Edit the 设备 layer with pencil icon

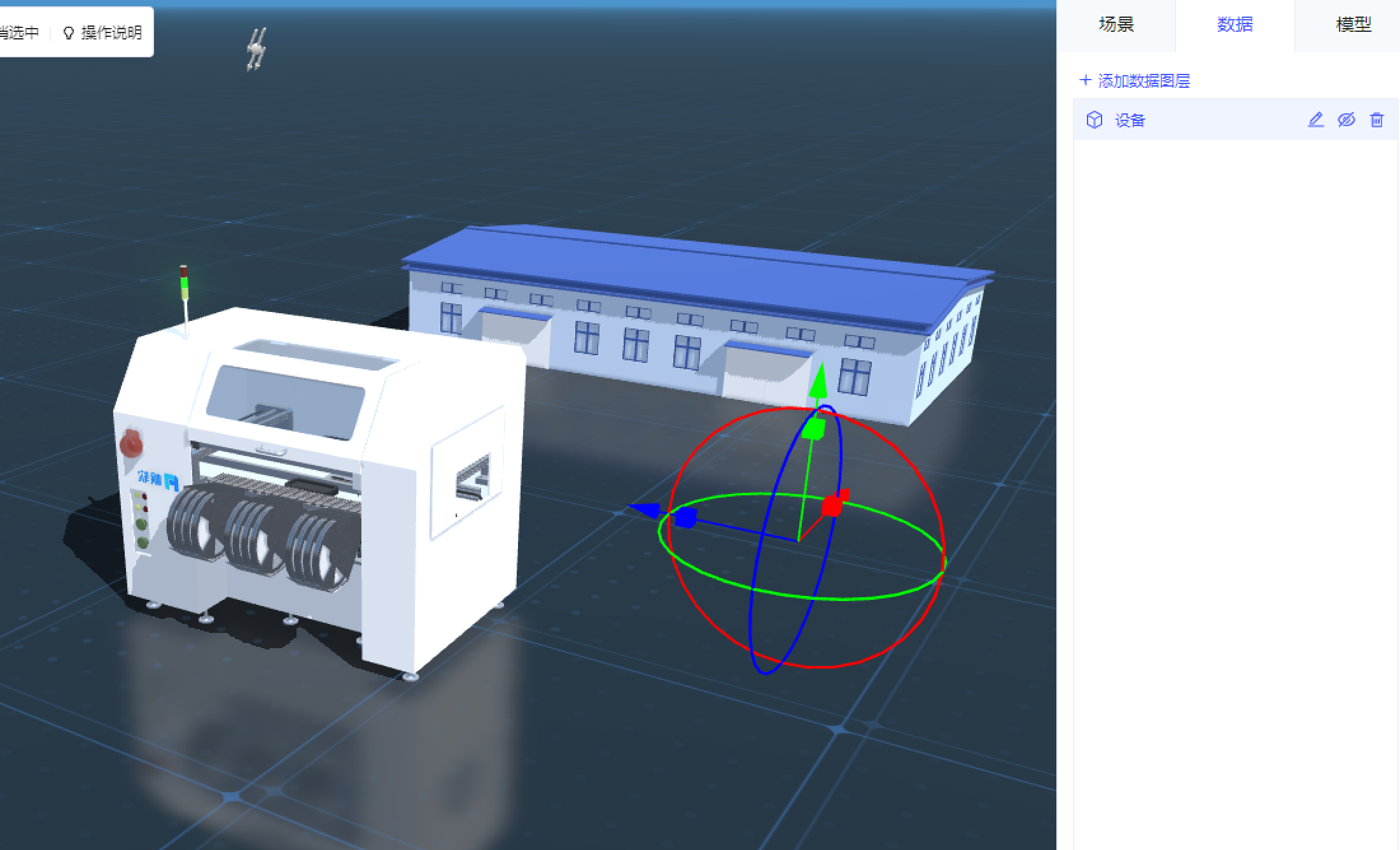pyautogui.click(x=1315, y=120)
